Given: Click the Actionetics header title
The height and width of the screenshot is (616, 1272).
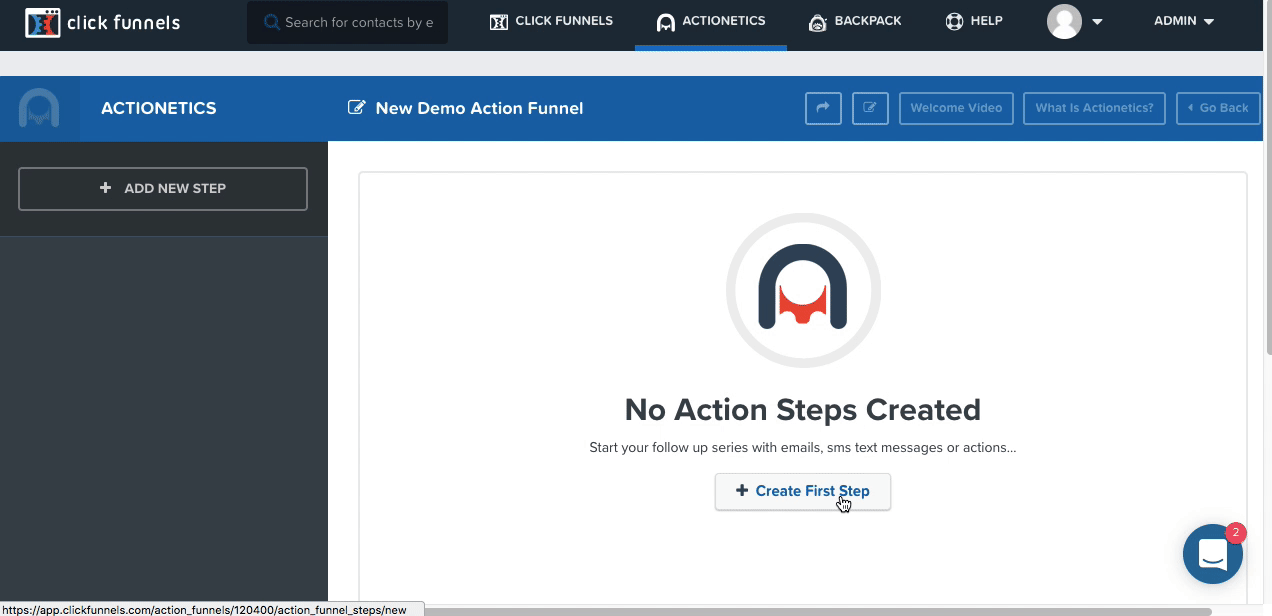Looking at the screenshot, I should click(158, 108).
